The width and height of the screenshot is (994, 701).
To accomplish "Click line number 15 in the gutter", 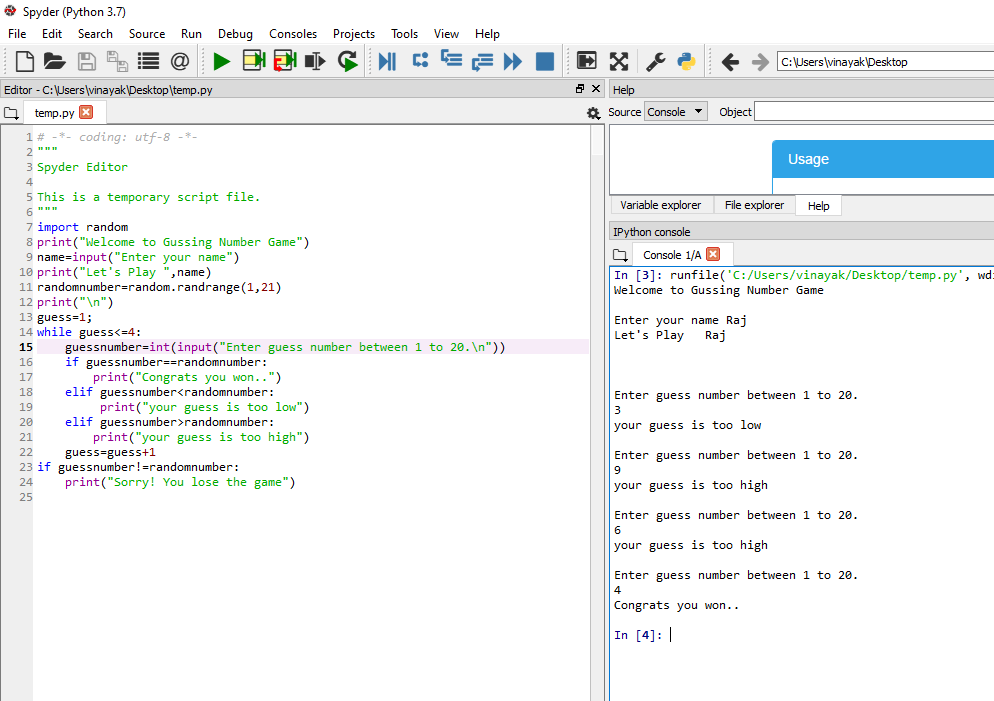I will pos(25,347).
